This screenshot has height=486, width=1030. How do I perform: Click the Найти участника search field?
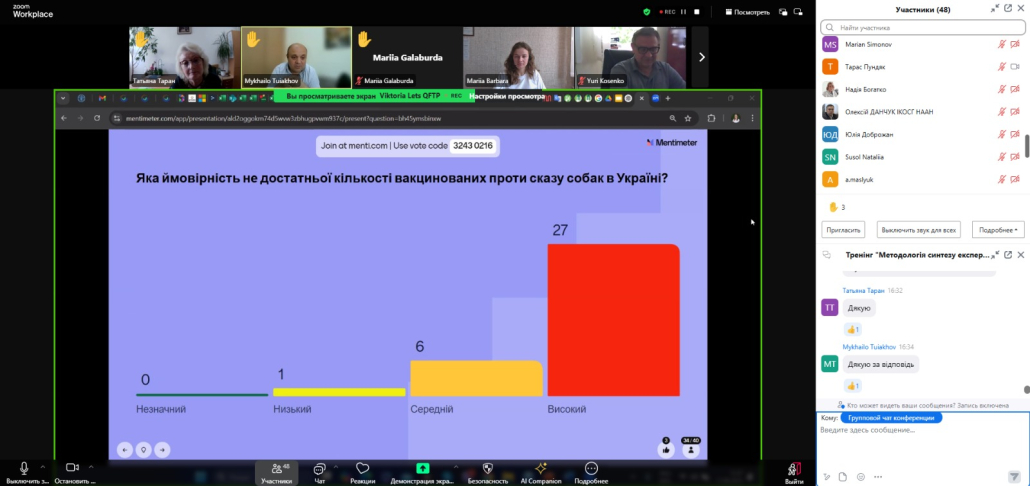click(x=925, y=27)
